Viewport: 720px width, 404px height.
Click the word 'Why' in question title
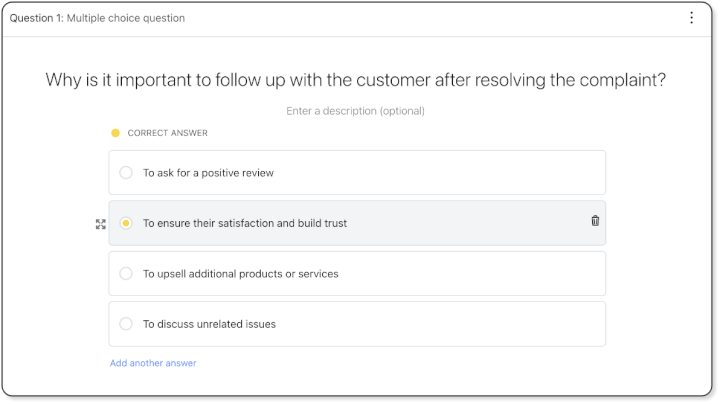coord(63,80)
